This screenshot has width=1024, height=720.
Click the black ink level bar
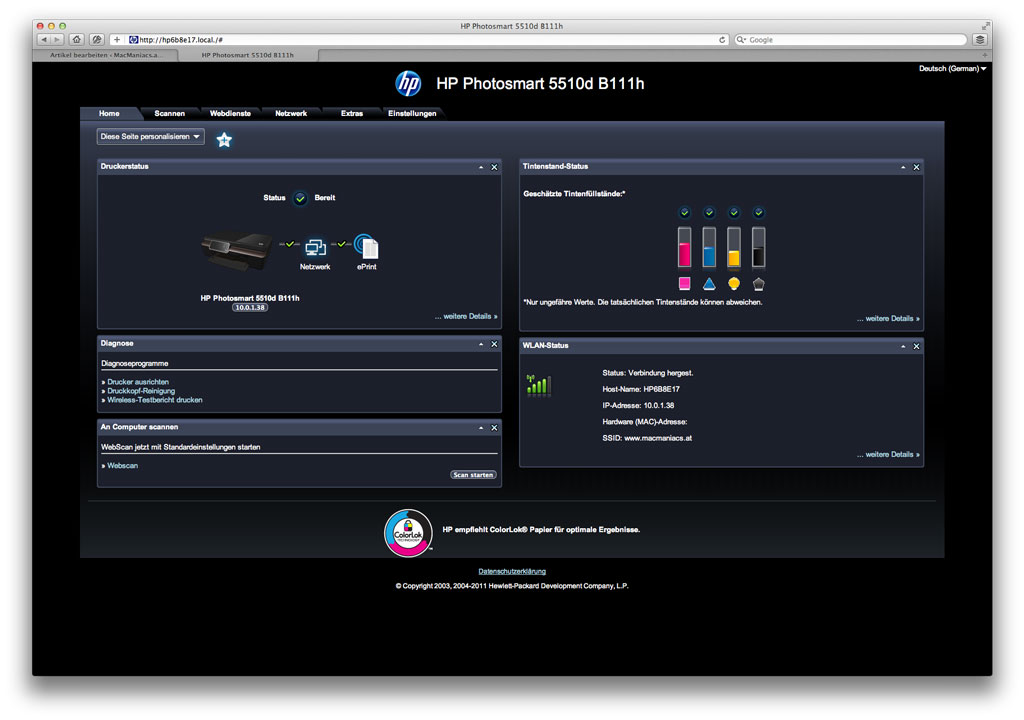[x=758, y=247]
